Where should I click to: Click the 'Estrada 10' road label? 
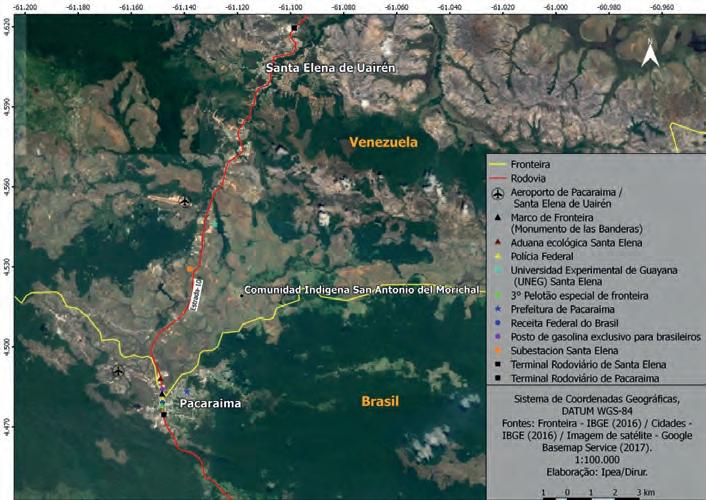[196, 295]
